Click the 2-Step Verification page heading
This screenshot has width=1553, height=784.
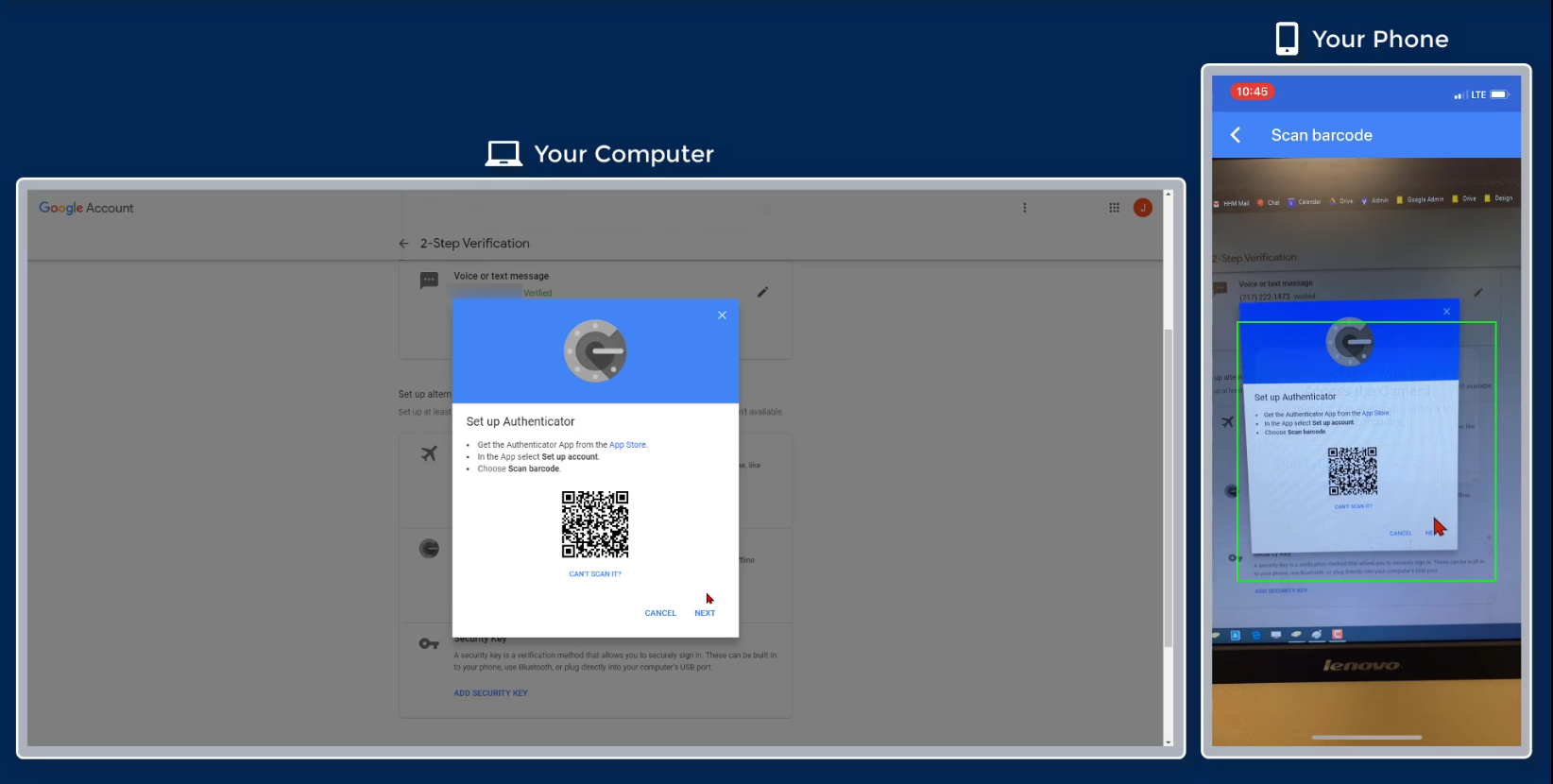pyautogui.click(x=475, y=244)
